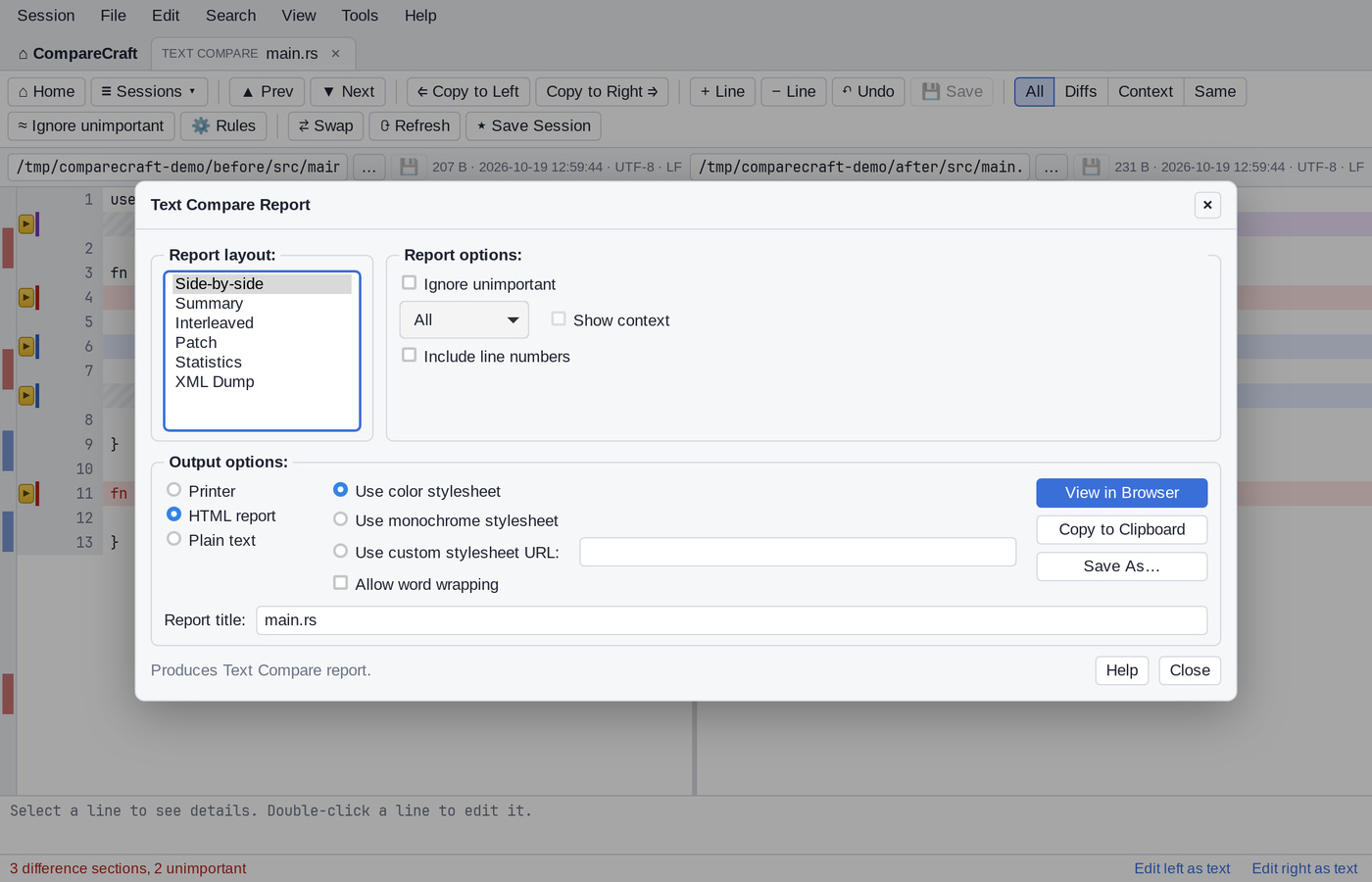Viewport: 1372px width, 882px height.
Task: Open the Tools menu
Action: [x=360, y=16]
